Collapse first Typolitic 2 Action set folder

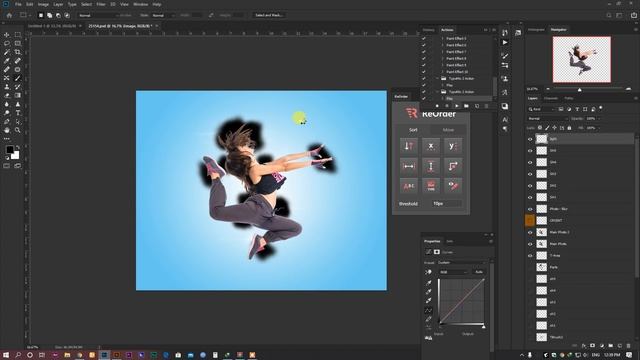point(438,78)
